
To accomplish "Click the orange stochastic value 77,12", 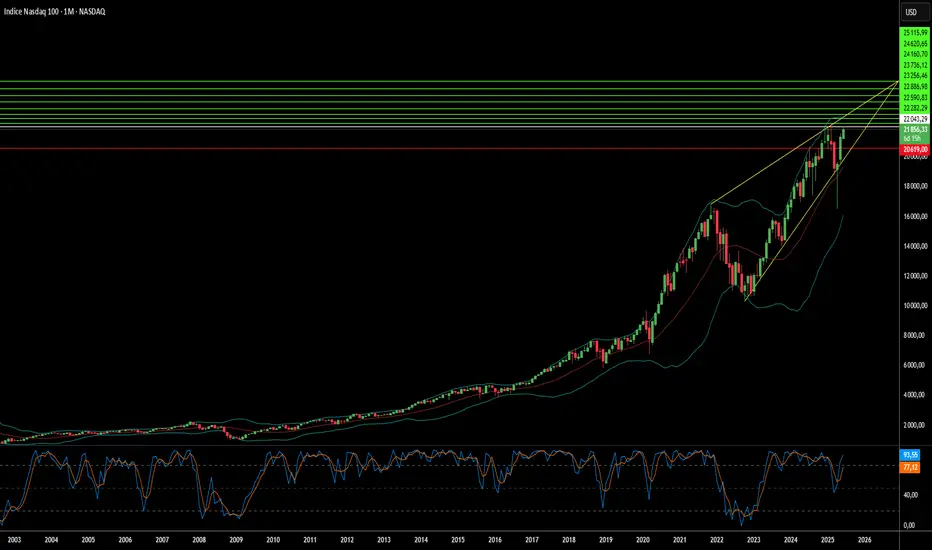I will click(911, 468).
